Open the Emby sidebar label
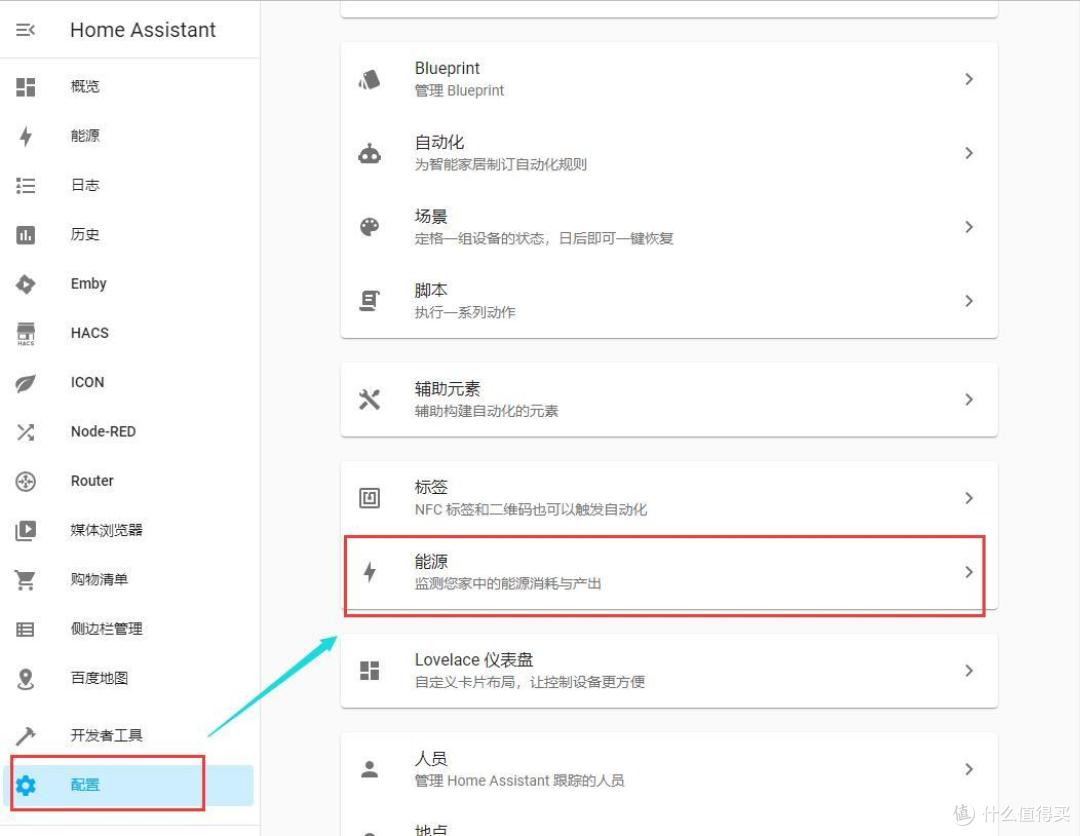 (88, 284)
